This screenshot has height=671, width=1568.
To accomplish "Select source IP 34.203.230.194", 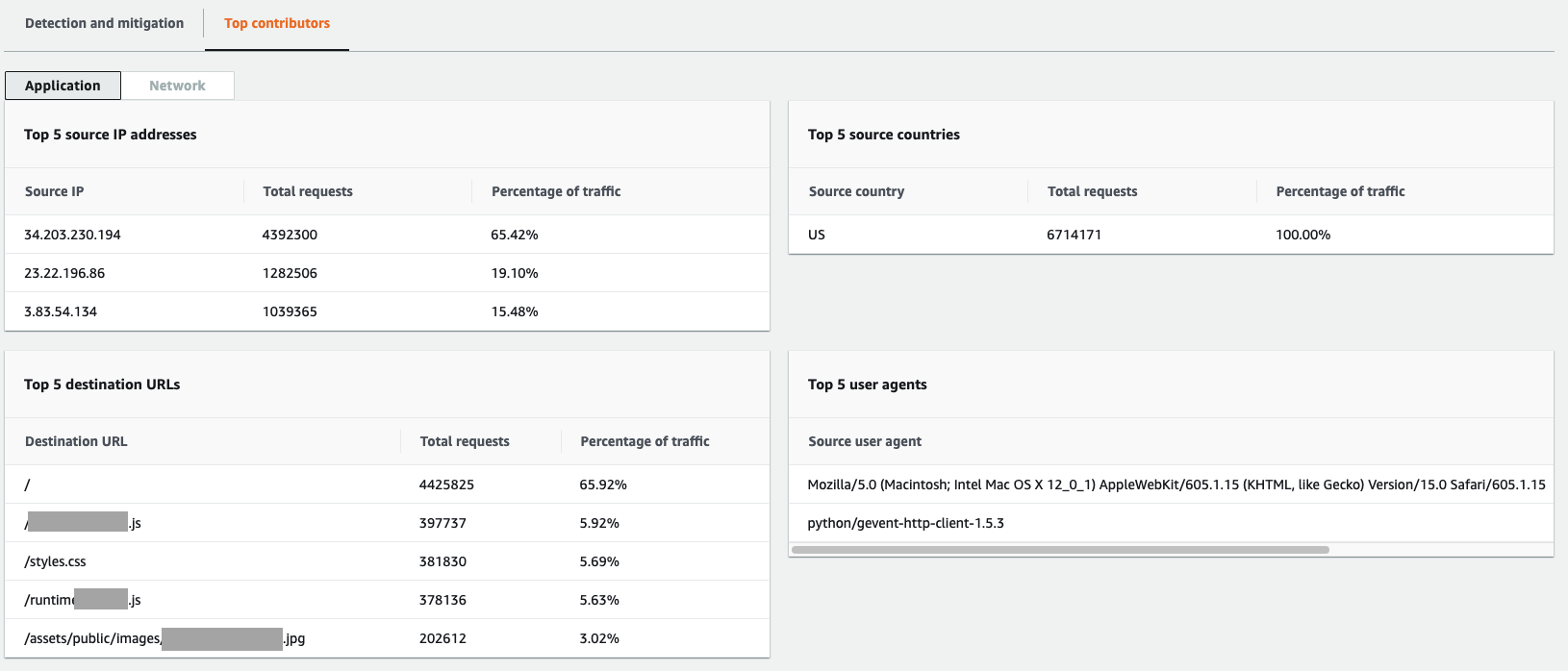I will pyautogui.click(x=72, y=235).
